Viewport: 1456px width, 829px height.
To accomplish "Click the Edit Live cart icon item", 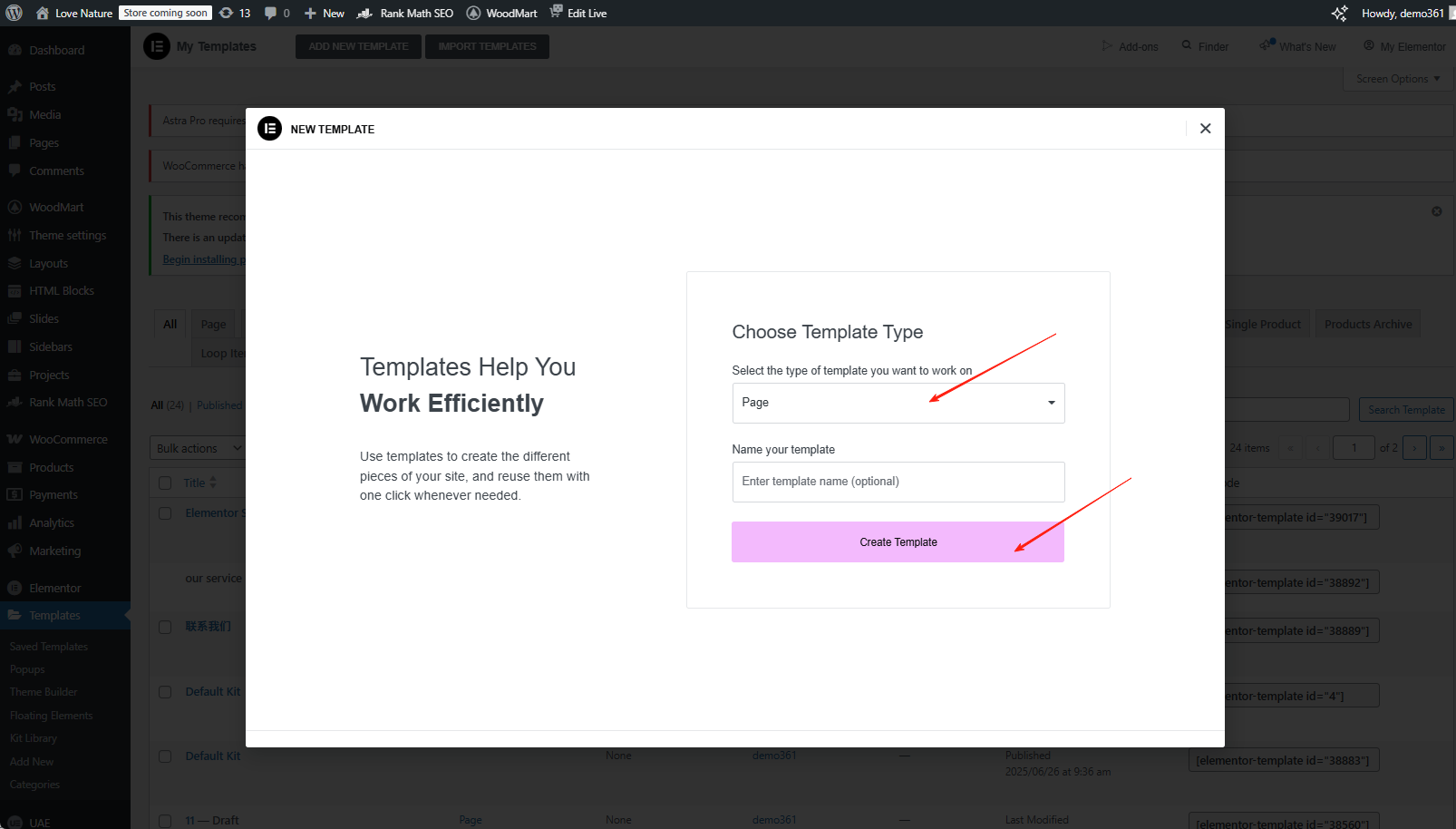I will point(578,13).
